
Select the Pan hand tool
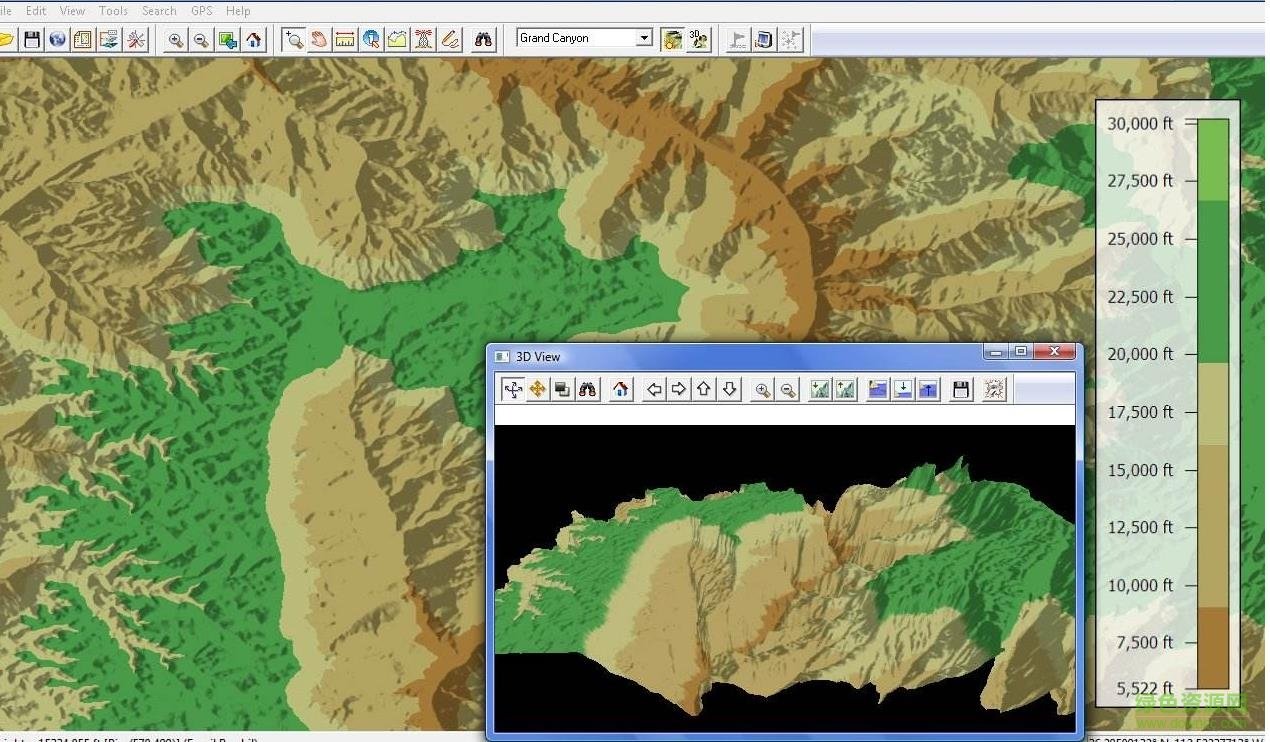(321, 39)
